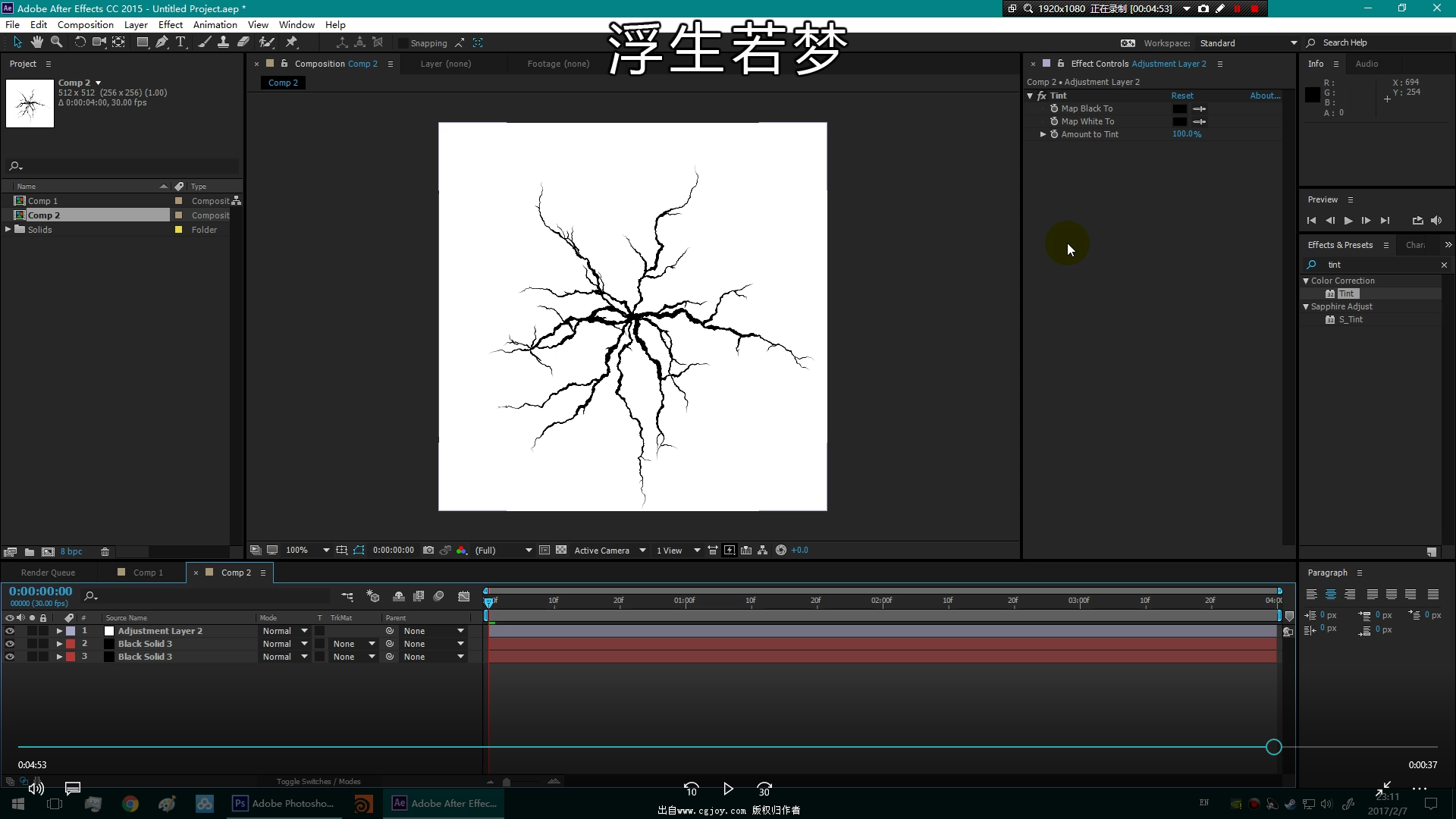
Task: Open the Show Channel color icon
Action: [x=462, y=551]
